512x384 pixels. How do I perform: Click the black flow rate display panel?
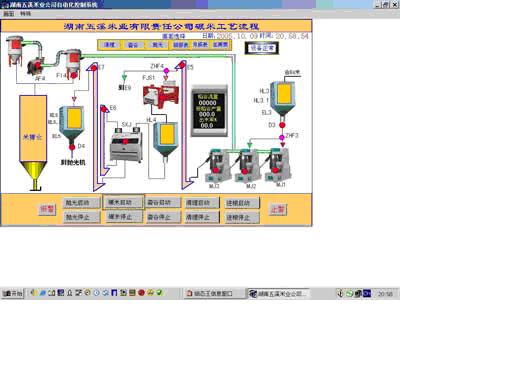[209, 111]
